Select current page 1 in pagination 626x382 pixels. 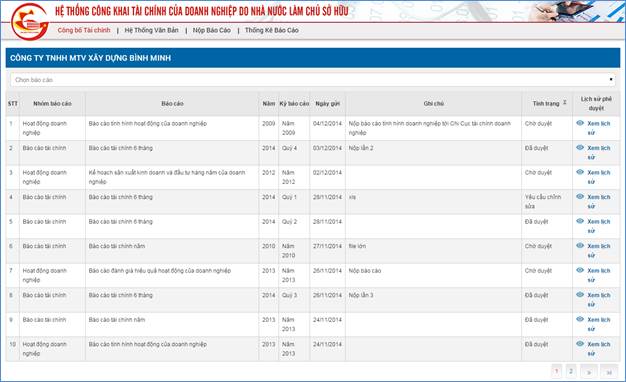coord(557,372)
